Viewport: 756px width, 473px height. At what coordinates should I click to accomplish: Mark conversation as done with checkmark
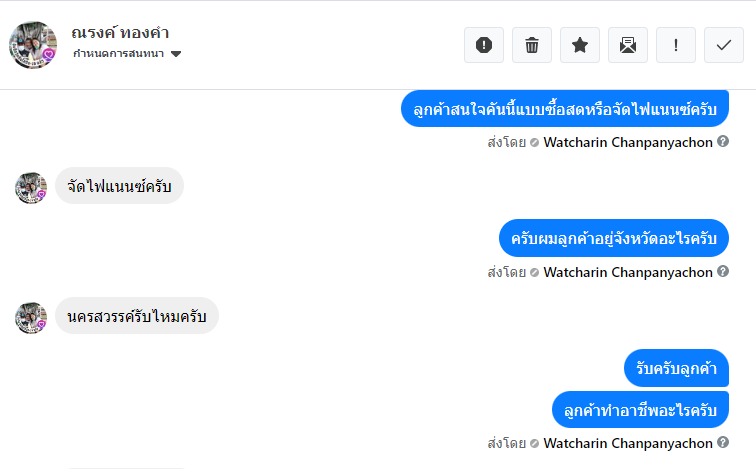pyautogui.click(x=724, y=44)
